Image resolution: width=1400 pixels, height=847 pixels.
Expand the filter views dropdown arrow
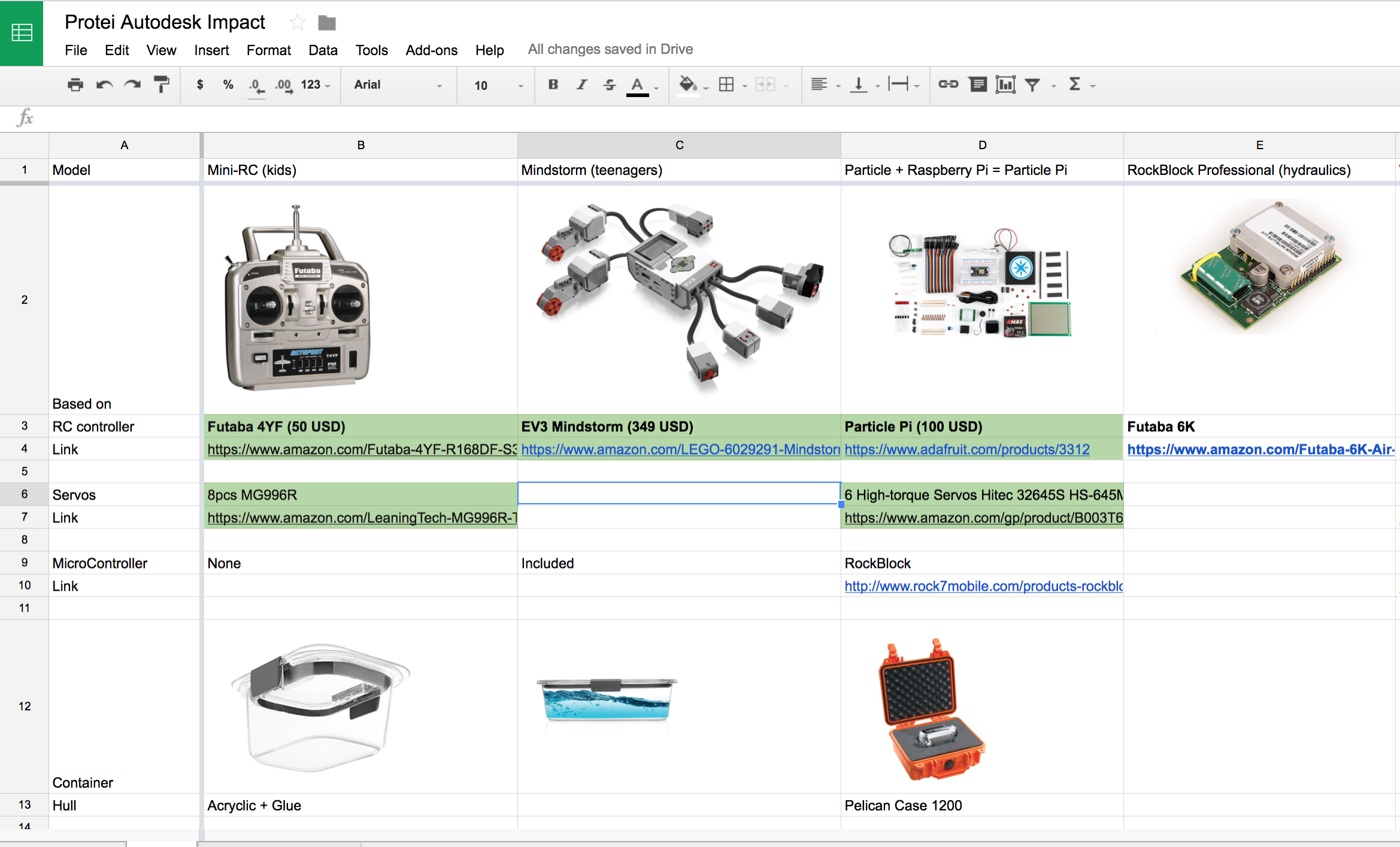point(1054,86)
